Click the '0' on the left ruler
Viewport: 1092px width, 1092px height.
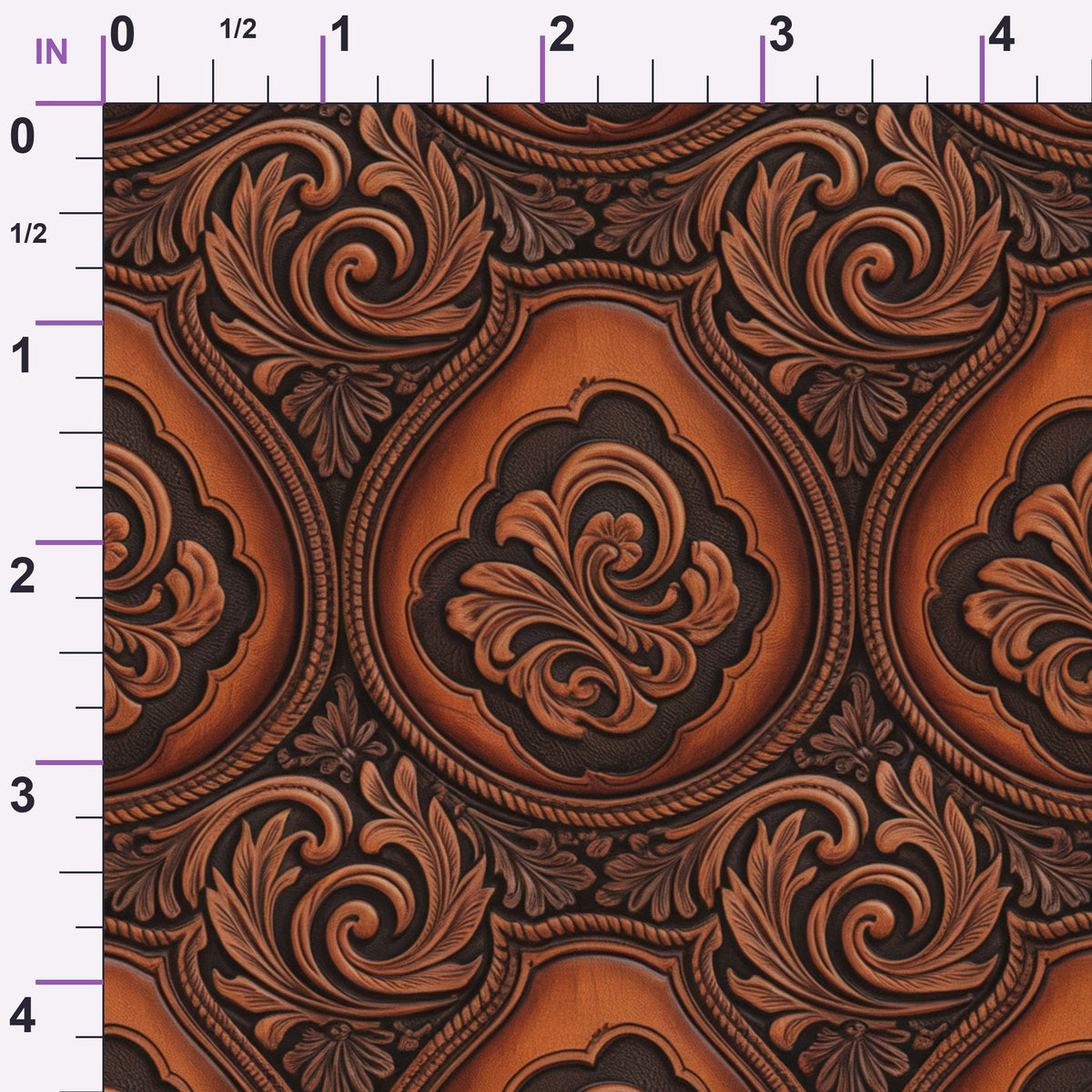pos(23,137)
